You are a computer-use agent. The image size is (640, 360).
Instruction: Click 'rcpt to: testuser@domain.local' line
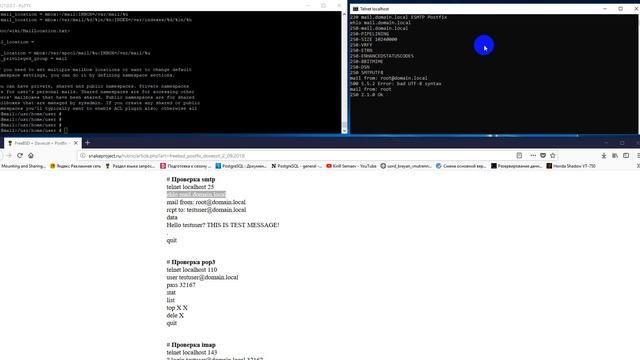click(x=206, y=210)
